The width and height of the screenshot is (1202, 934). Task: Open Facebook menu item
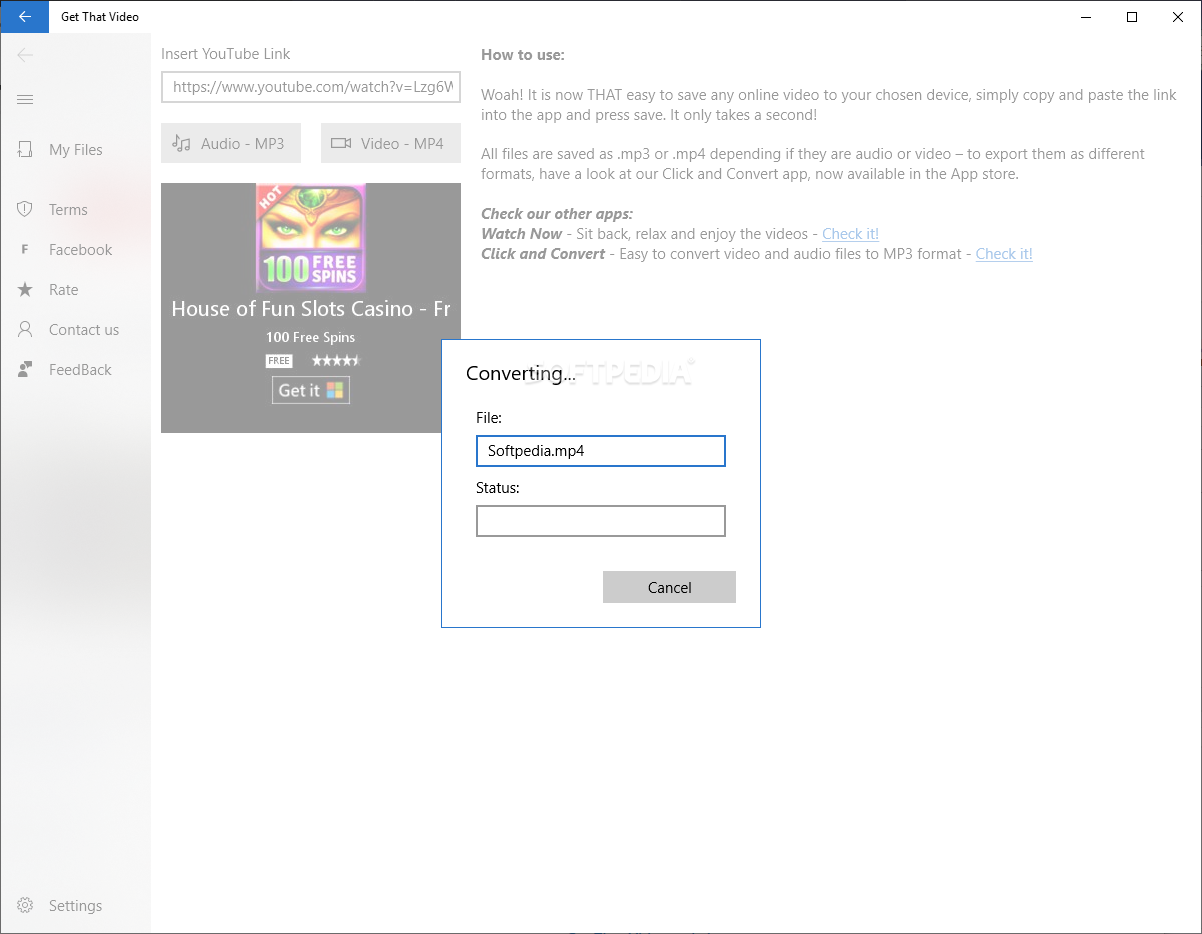click(x=75, y=250)
